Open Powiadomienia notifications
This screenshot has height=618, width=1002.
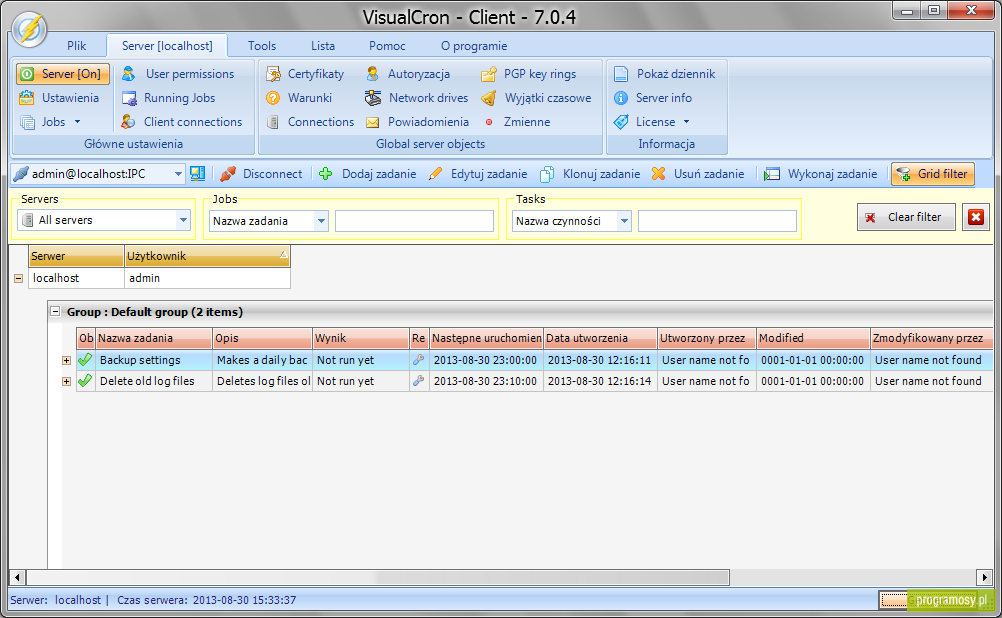coord(417,122)
